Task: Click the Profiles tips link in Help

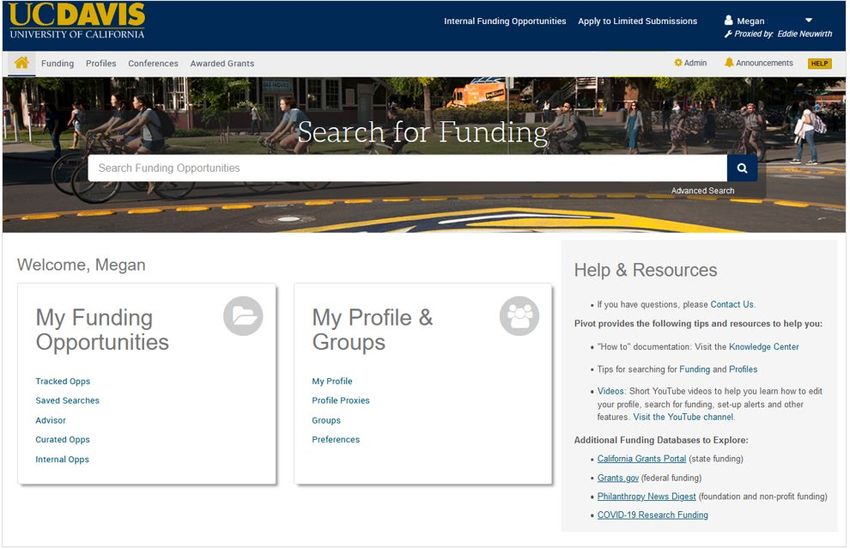Action: [744, 370]
